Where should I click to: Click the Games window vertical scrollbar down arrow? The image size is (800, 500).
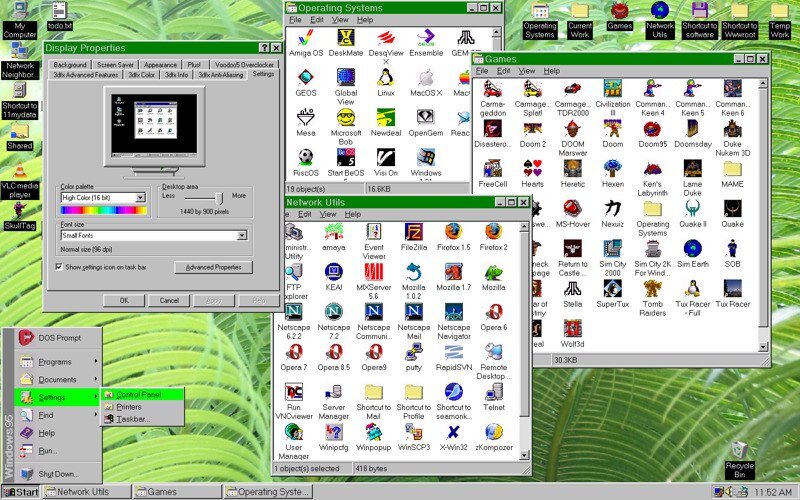763,347
